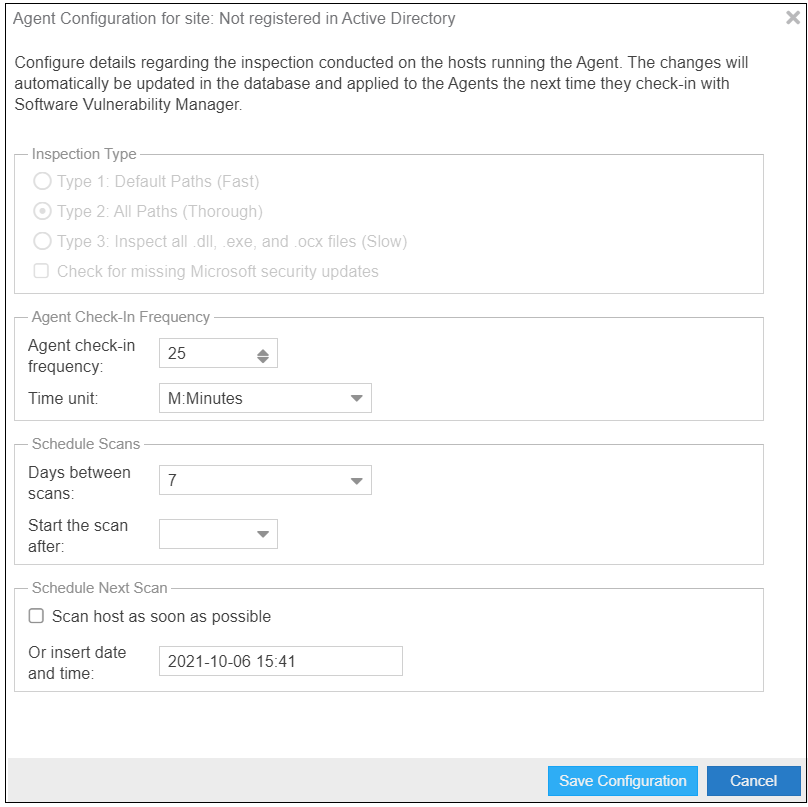This screenshot has height=807, width=808.
Task: Tick the Scan host as soon as possible checkbox
Action: [x=37, y=616]
